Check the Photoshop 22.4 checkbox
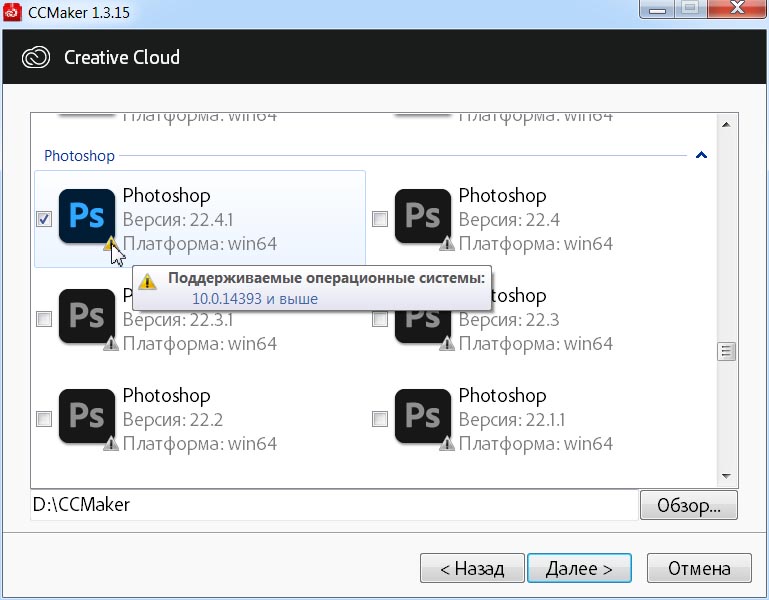Viewport: 769px width, 600px height. (380, 219)
